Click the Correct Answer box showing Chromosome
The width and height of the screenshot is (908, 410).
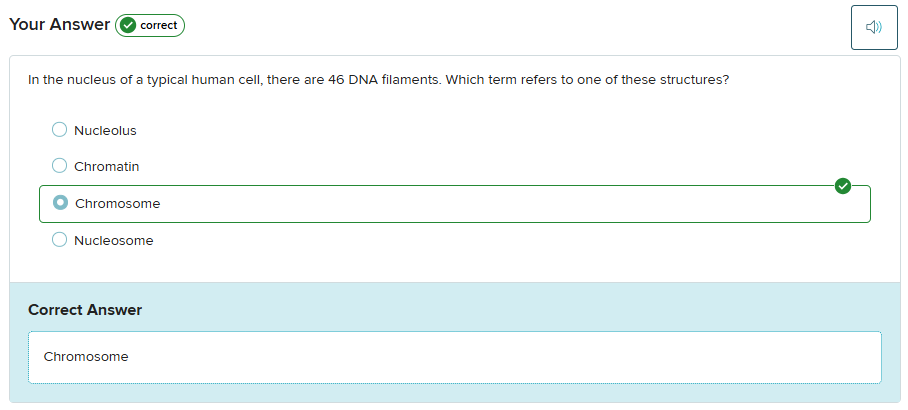coord(454,357)
